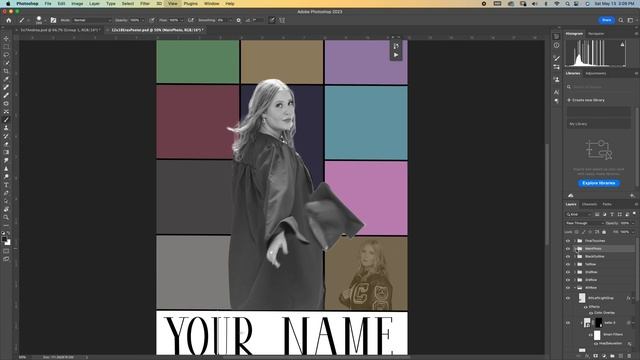Image resolution: width=640 pixels, height=360 pixels.
Task: Select the Brush tool in toolbar
Action: 6,120
